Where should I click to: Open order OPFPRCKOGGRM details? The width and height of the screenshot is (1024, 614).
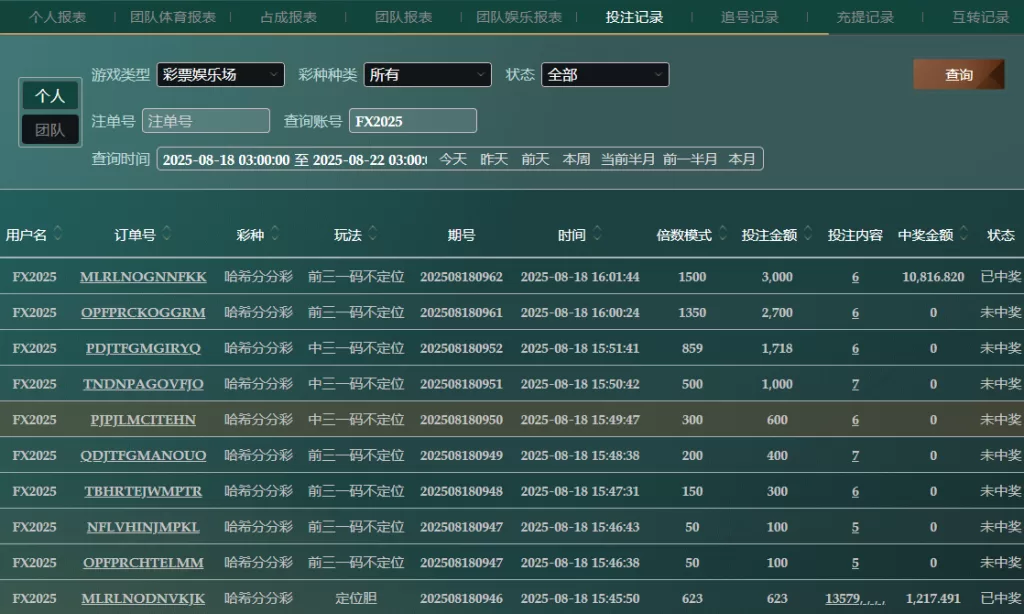point(143,313)
